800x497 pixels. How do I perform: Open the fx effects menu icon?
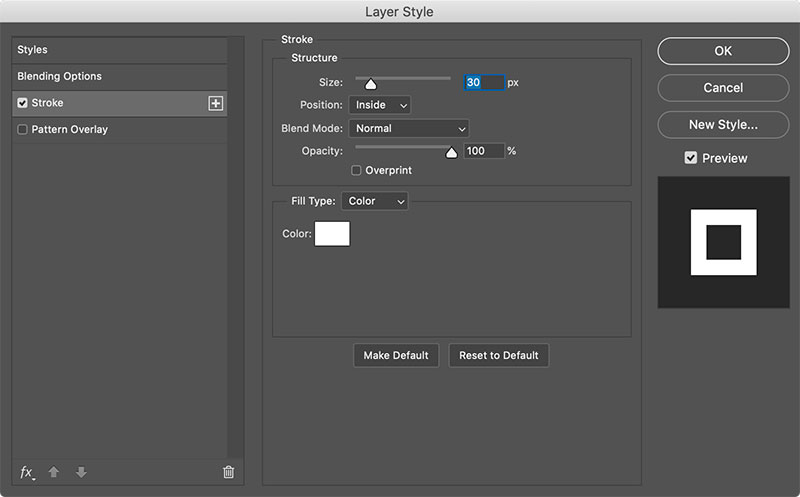click(x=27, y=472)
